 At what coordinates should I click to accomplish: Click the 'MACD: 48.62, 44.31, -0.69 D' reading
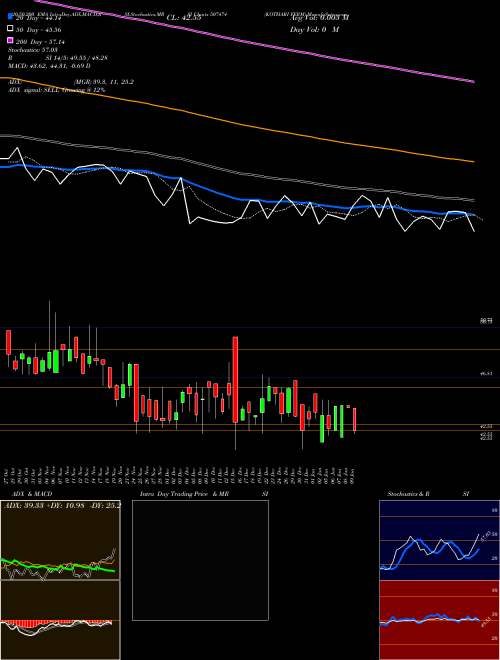tap(49, 66)
